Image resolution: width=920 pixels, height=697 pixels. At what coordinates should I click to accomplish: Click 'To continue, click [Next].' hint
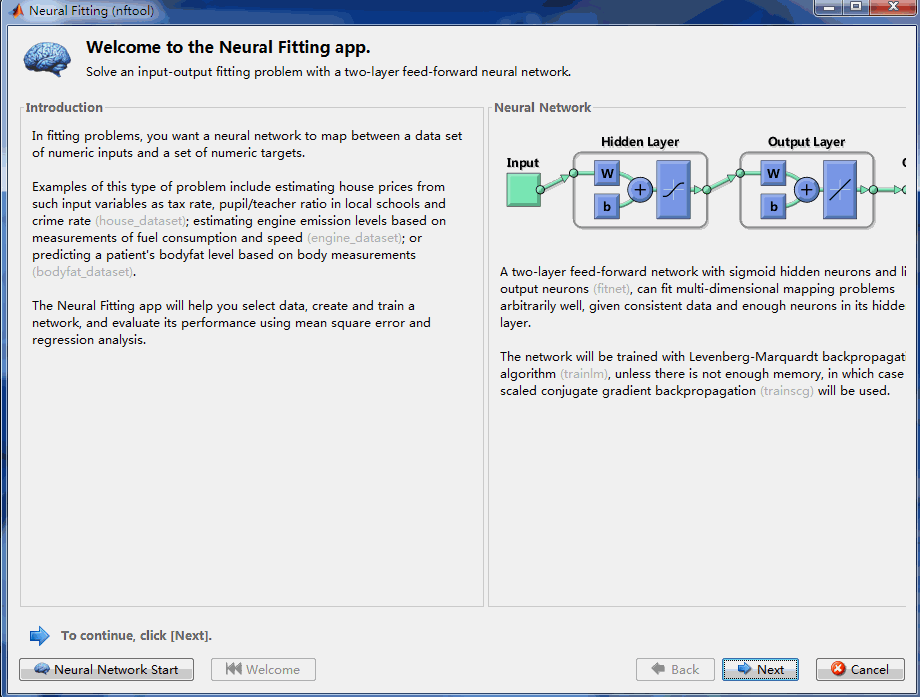[137, 635]
